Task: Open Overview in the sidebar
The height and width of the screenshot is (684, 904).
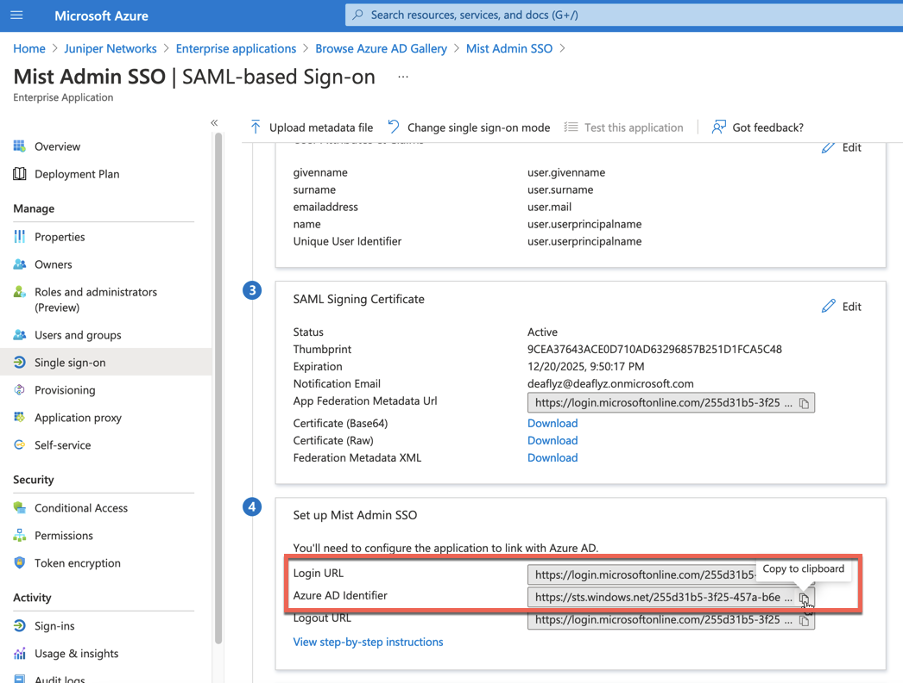Action: (57, 146)
